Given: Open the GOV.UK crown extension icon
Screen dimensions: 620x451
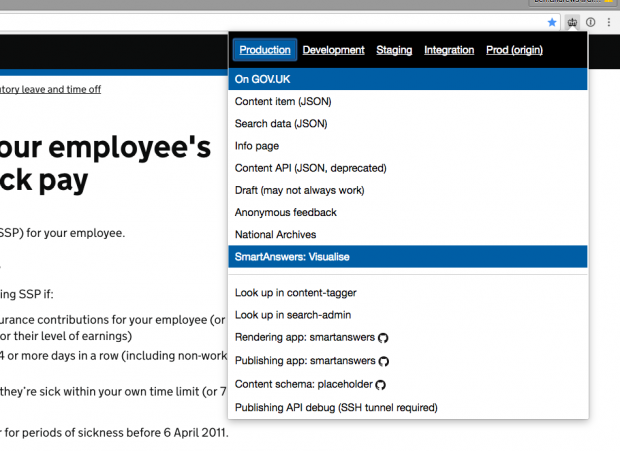Looking at the screenshot, I should [x=572, y=23].
